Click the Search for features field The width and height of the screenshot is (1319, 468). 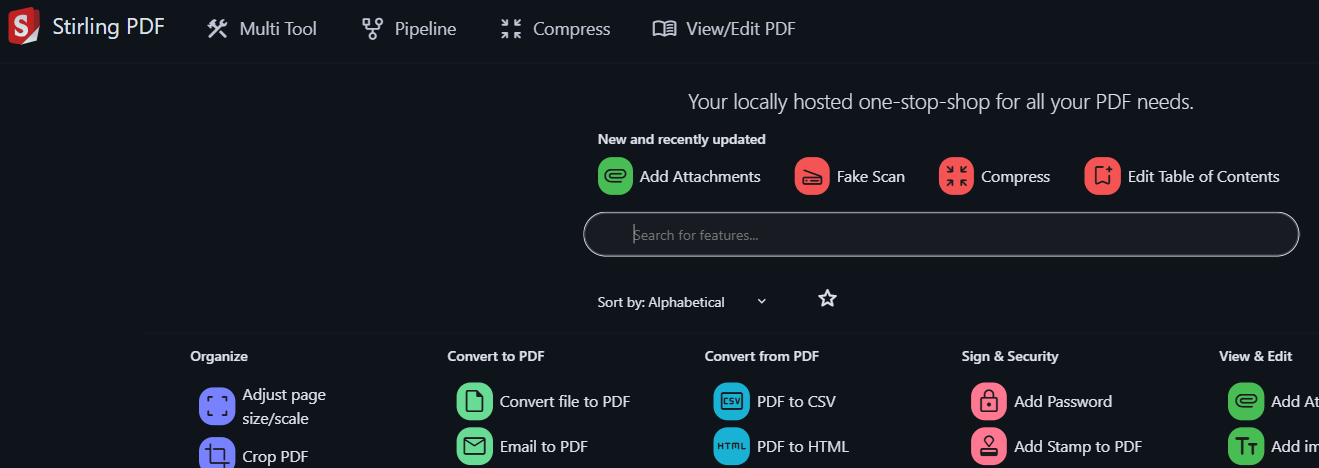tap(940, 235)
